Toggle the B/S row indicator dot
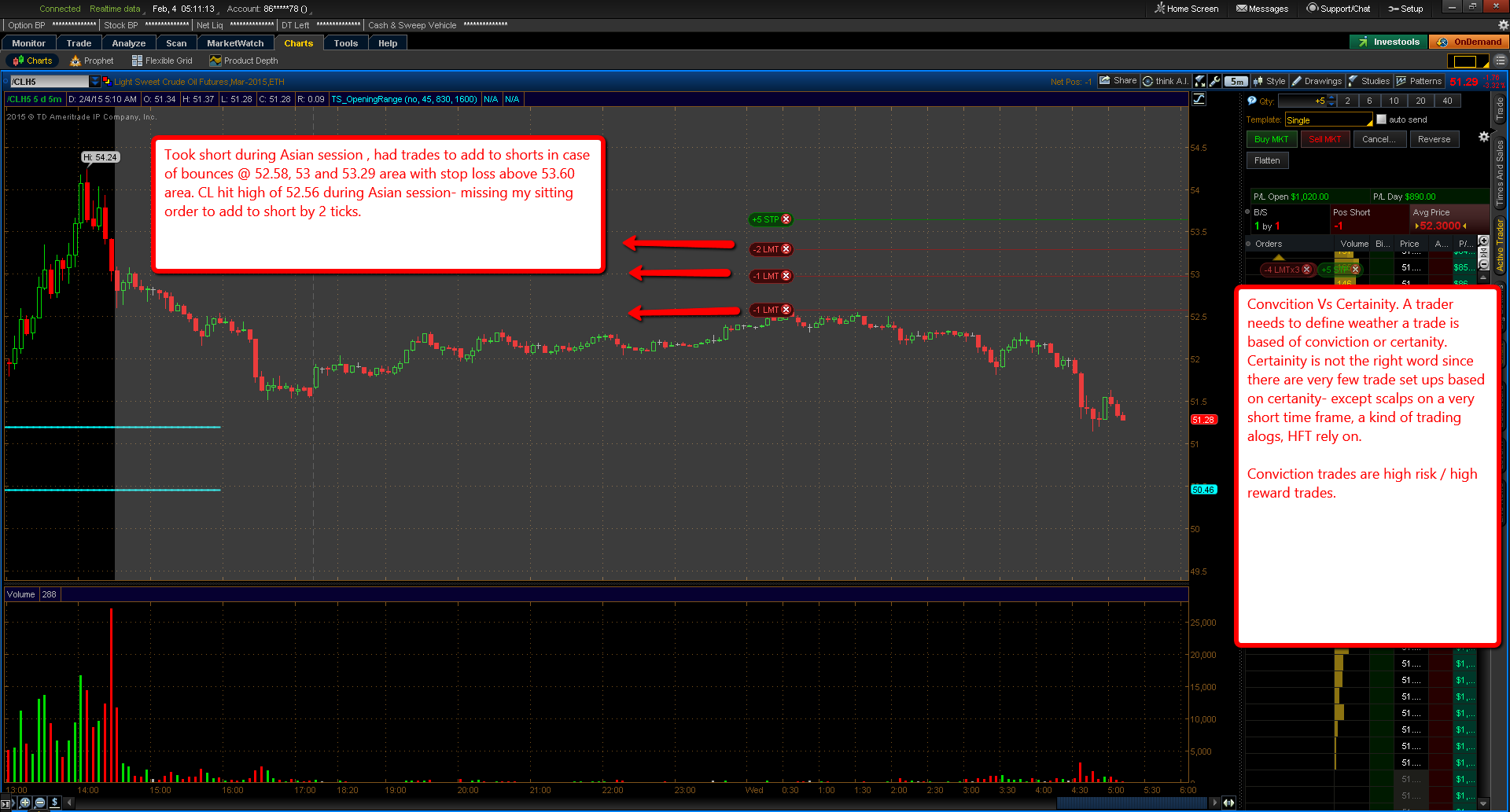The height and width of the screenshot is (812, 1510). point(1248,212)
